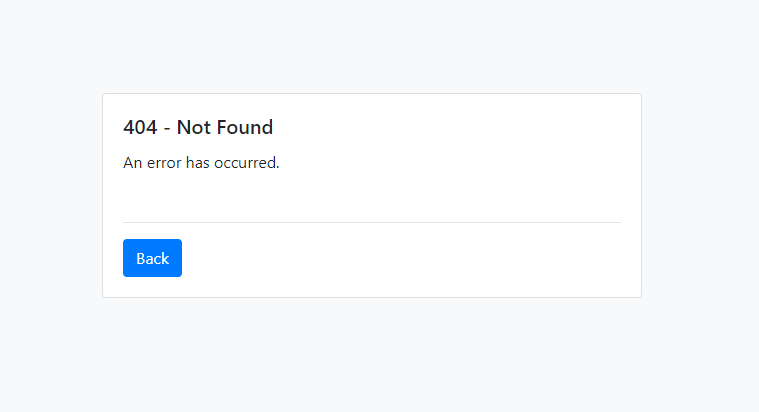Image resolution: width=759 pixels, height=412 pixels.
Task: Click gray page background below the error card
Action: [371, 355]
